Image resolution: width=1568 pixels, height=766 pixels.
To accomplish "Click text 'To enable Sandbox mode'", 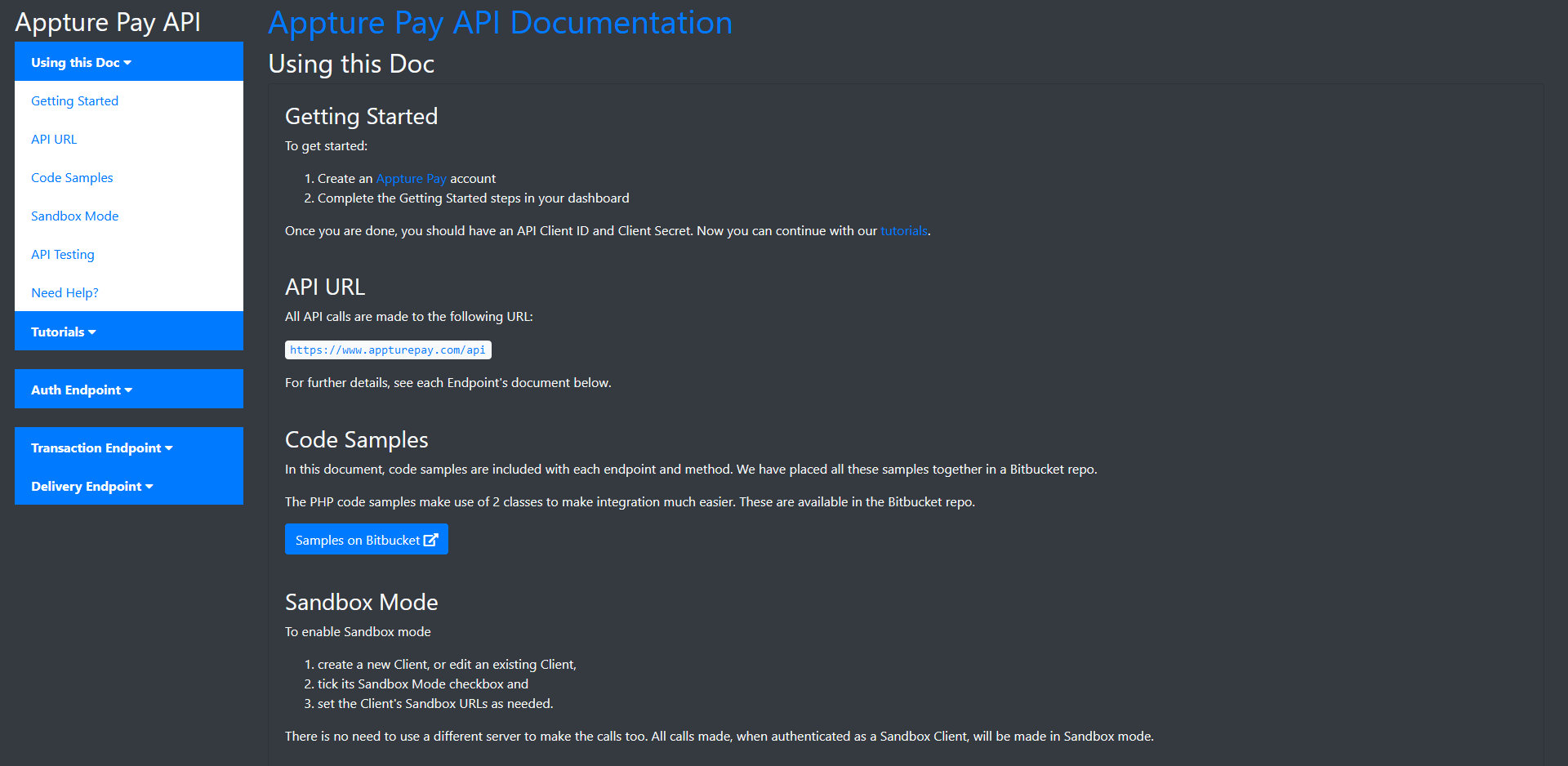I will [358, 631].
